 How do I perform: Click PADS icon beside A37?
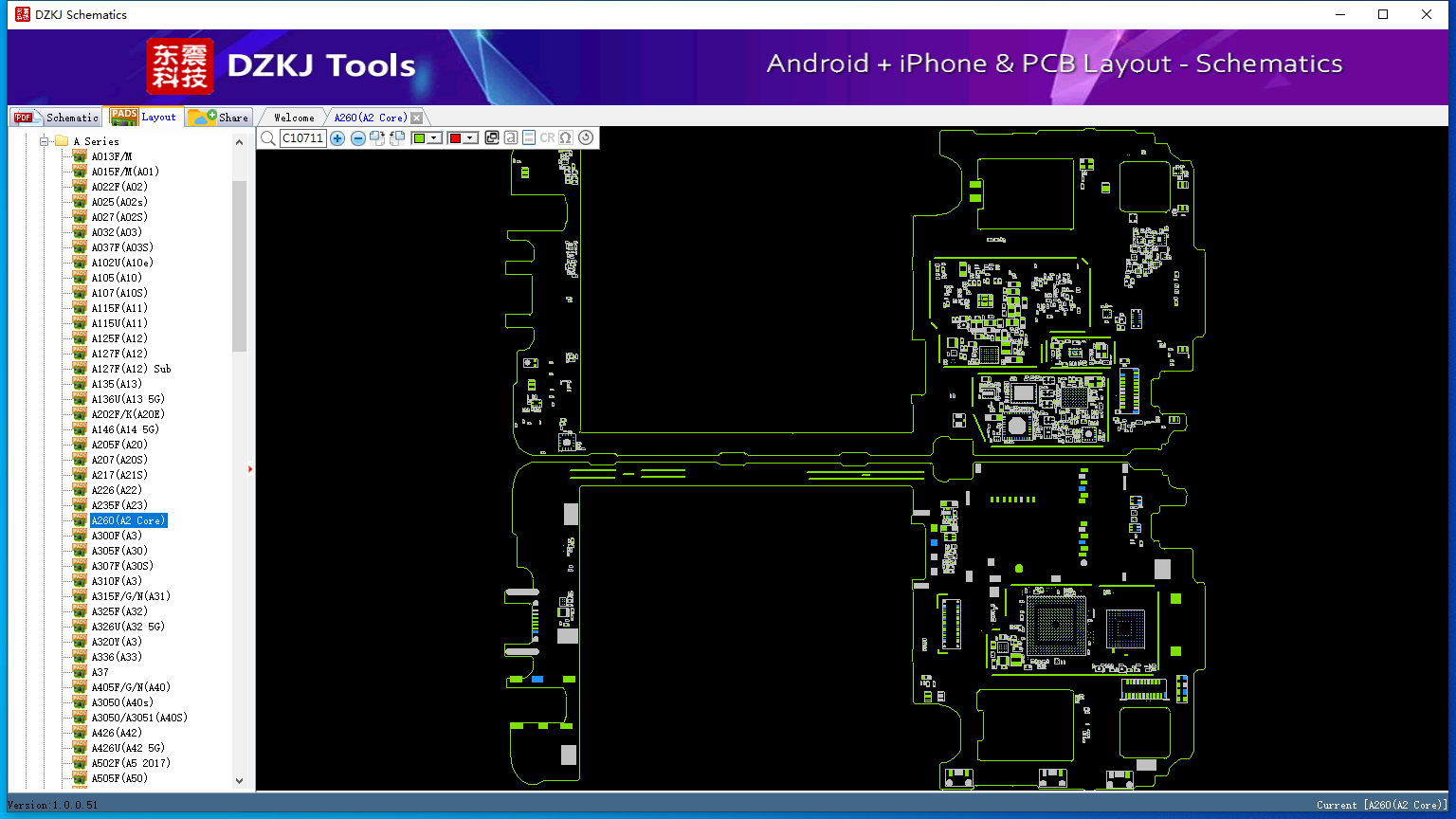[x=80, y=672]
